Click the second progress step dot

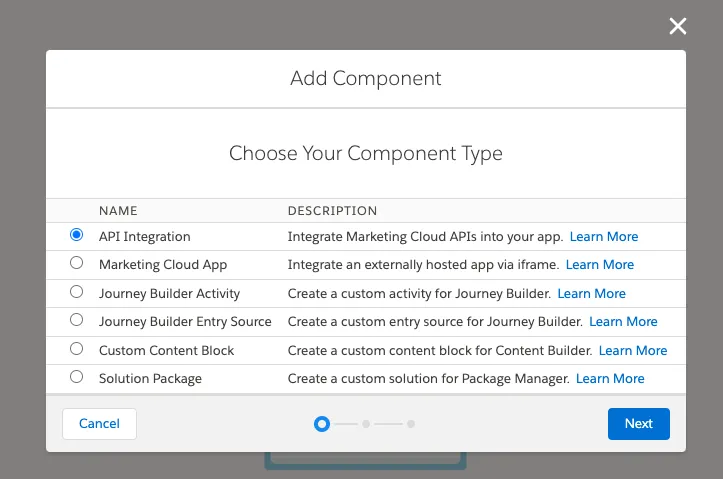coord(366,424)
